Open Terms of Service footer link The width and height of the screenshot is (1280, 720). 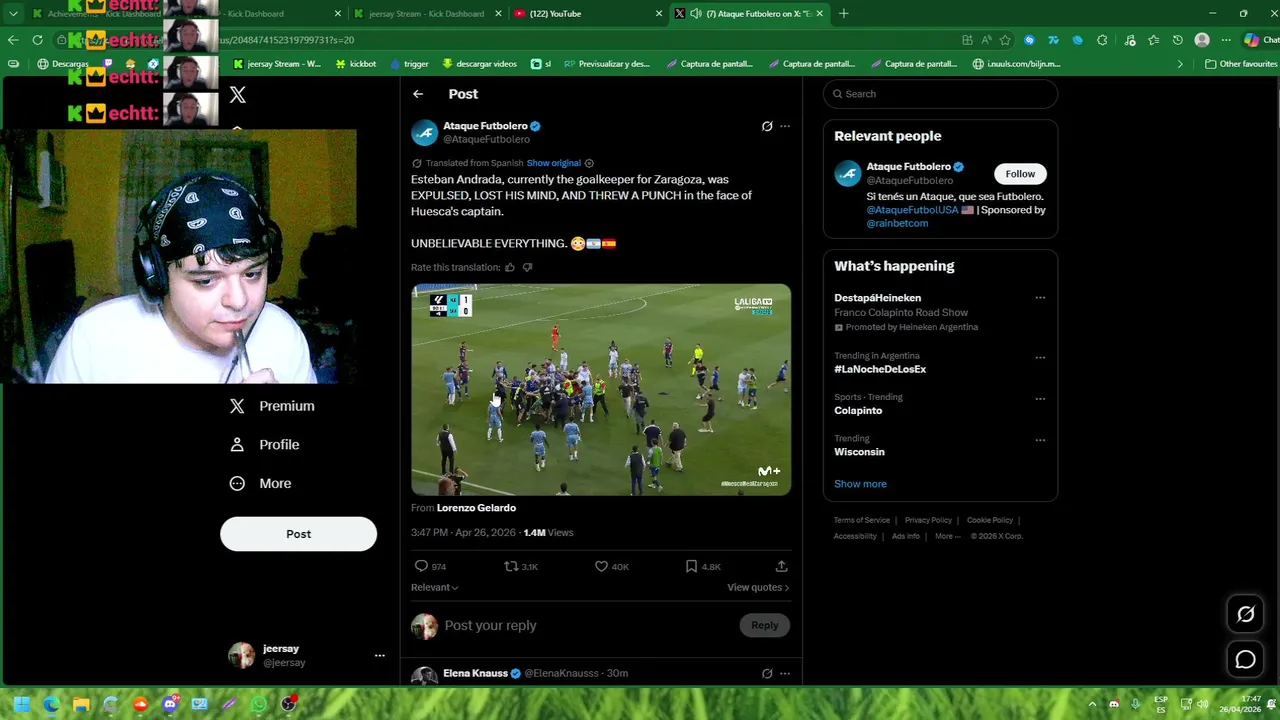click(x=862, y=521)
